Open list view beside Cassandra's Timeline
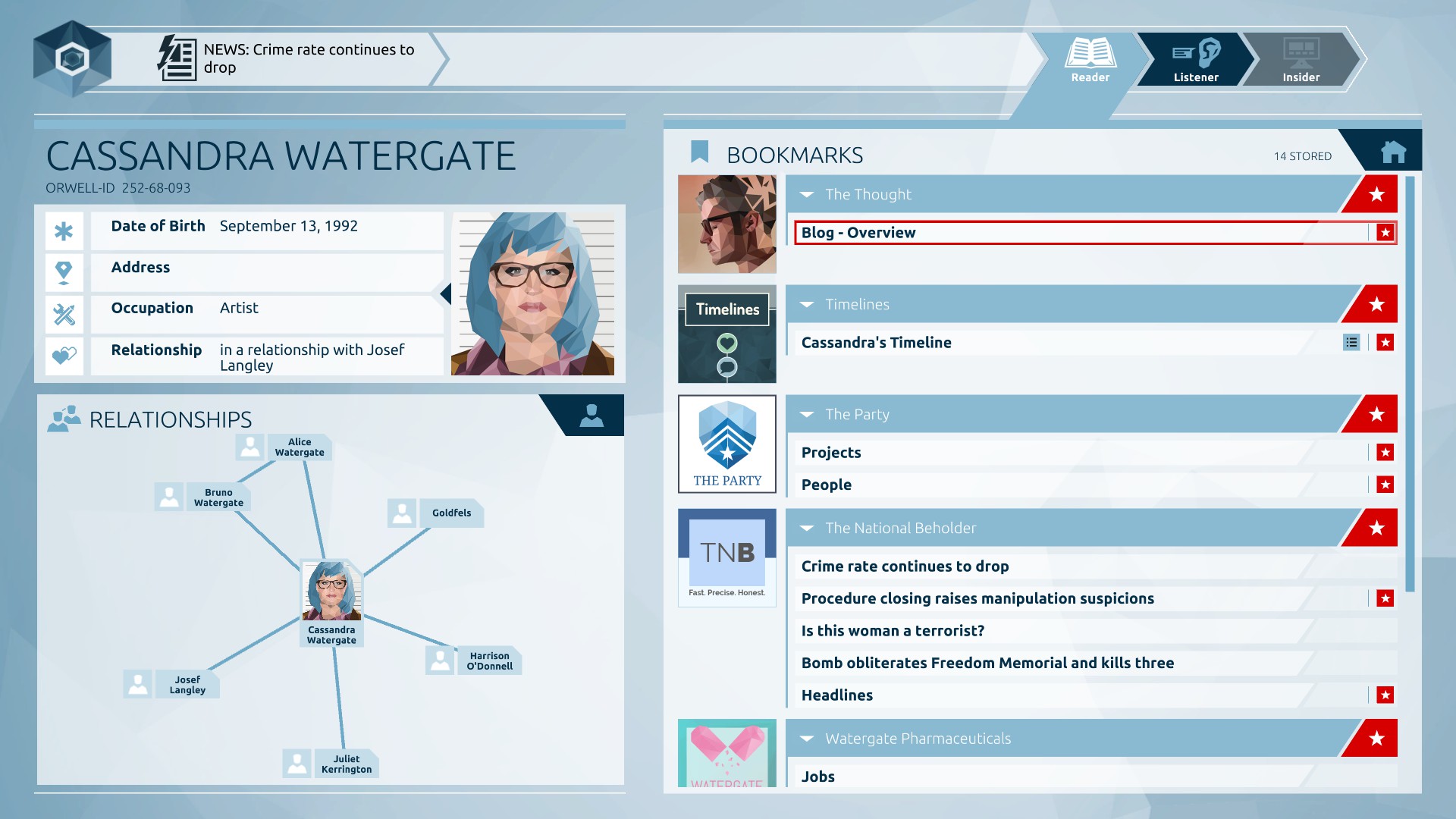Image resolution: width=1456 pixels, height=819 pixels. click(x=1352, y=342)
